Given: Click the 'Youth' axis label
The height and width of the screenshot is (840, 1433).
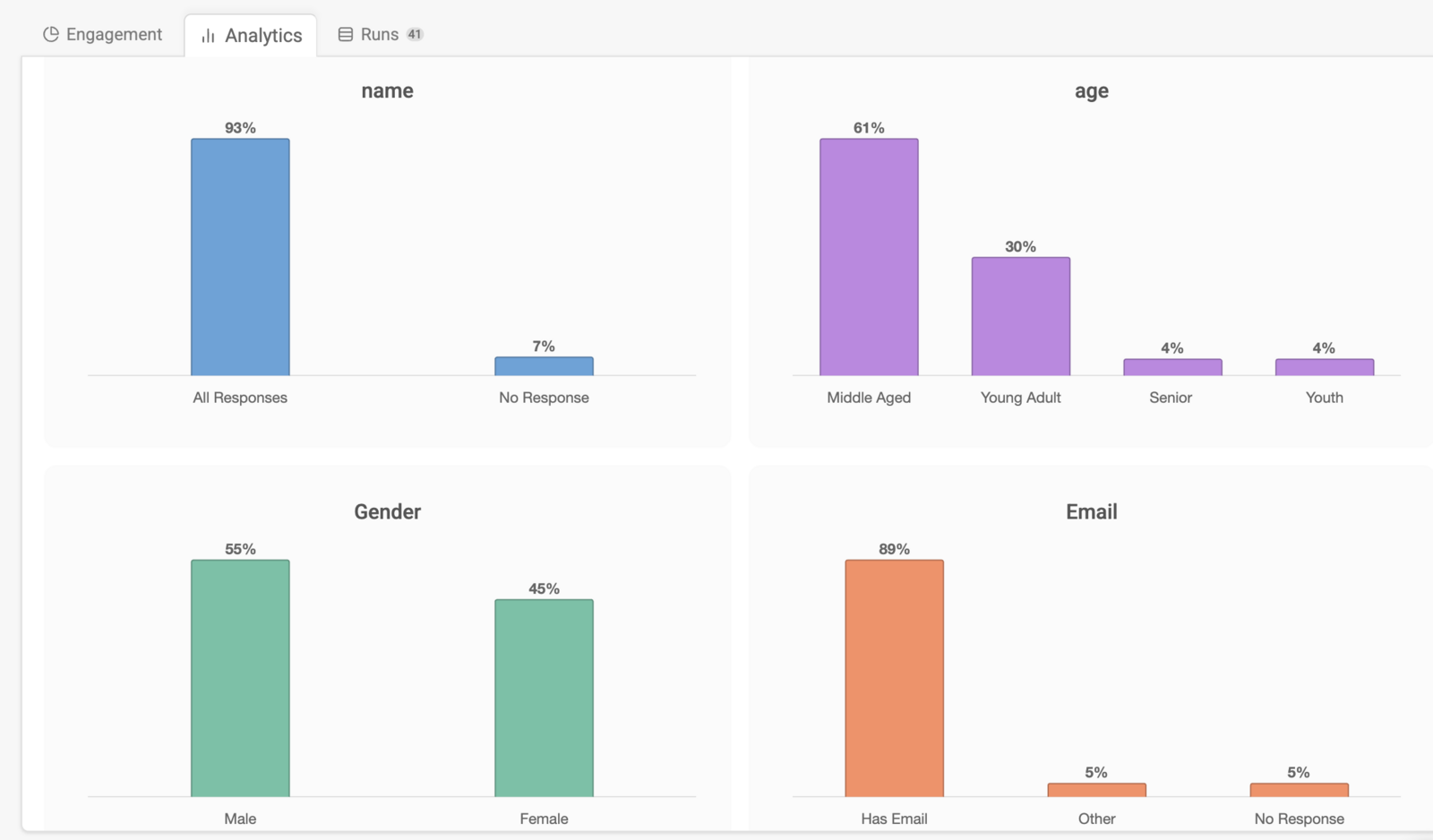Looking at the screenshot, I should click(x=1325, y=398).
